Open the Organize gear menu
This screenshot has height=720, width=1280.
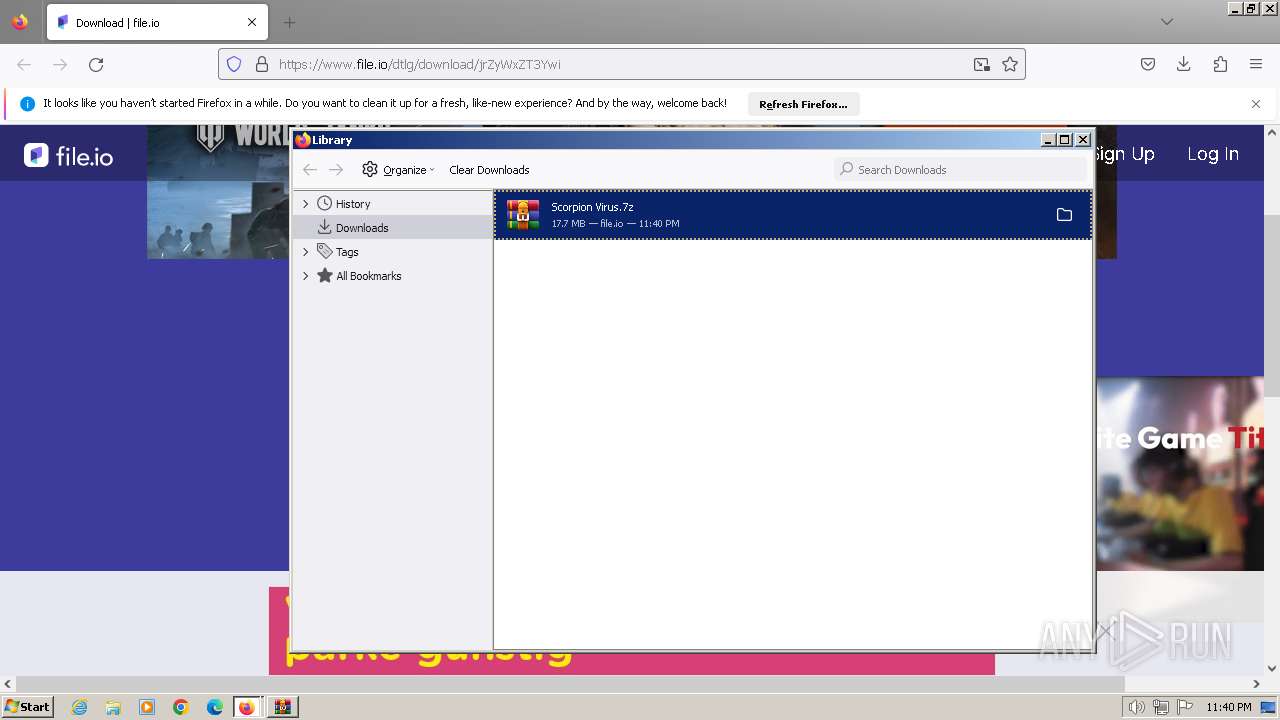(x=398, y=170)
